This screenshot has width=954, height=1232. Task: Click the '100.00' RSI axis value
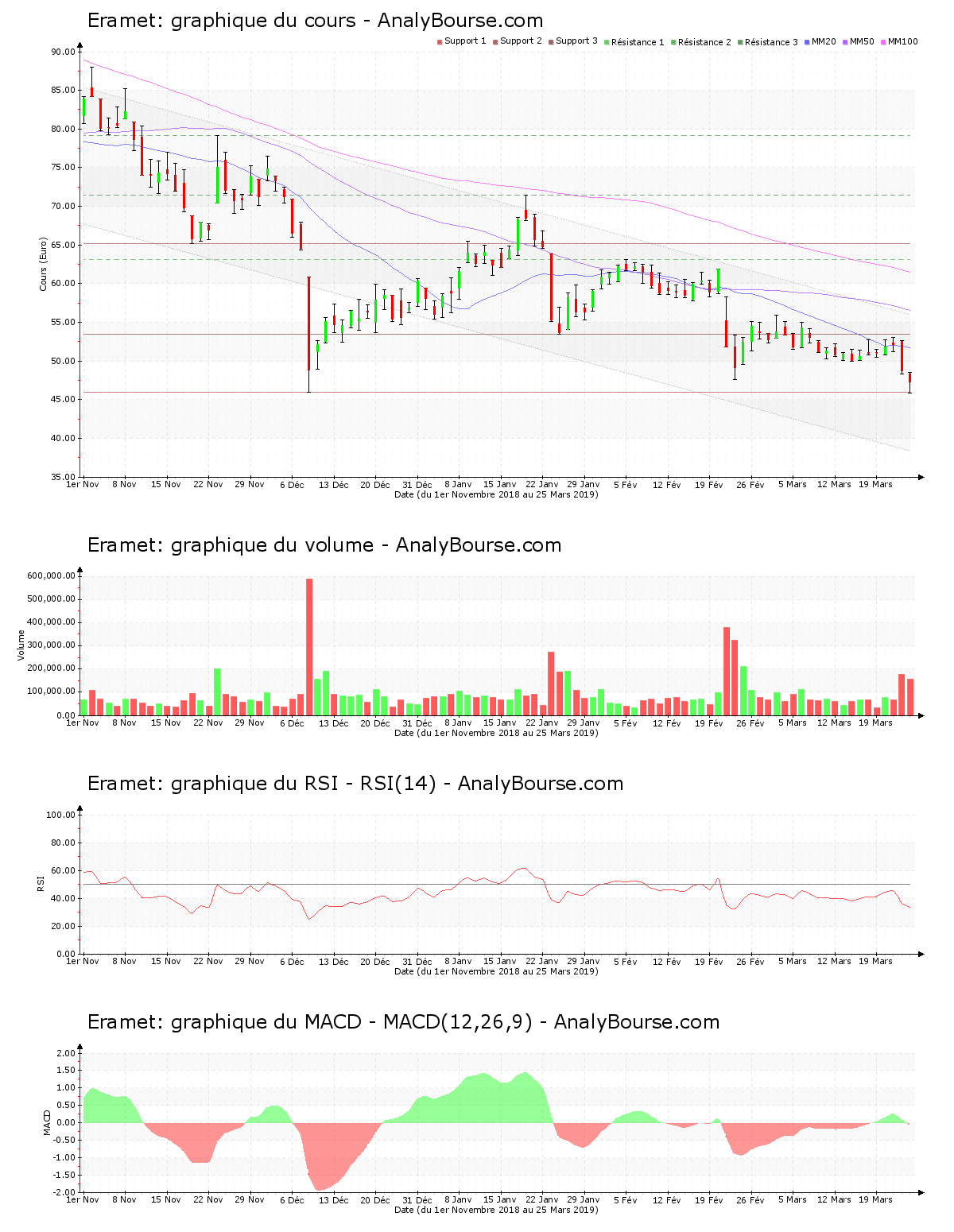pos(60,815)
